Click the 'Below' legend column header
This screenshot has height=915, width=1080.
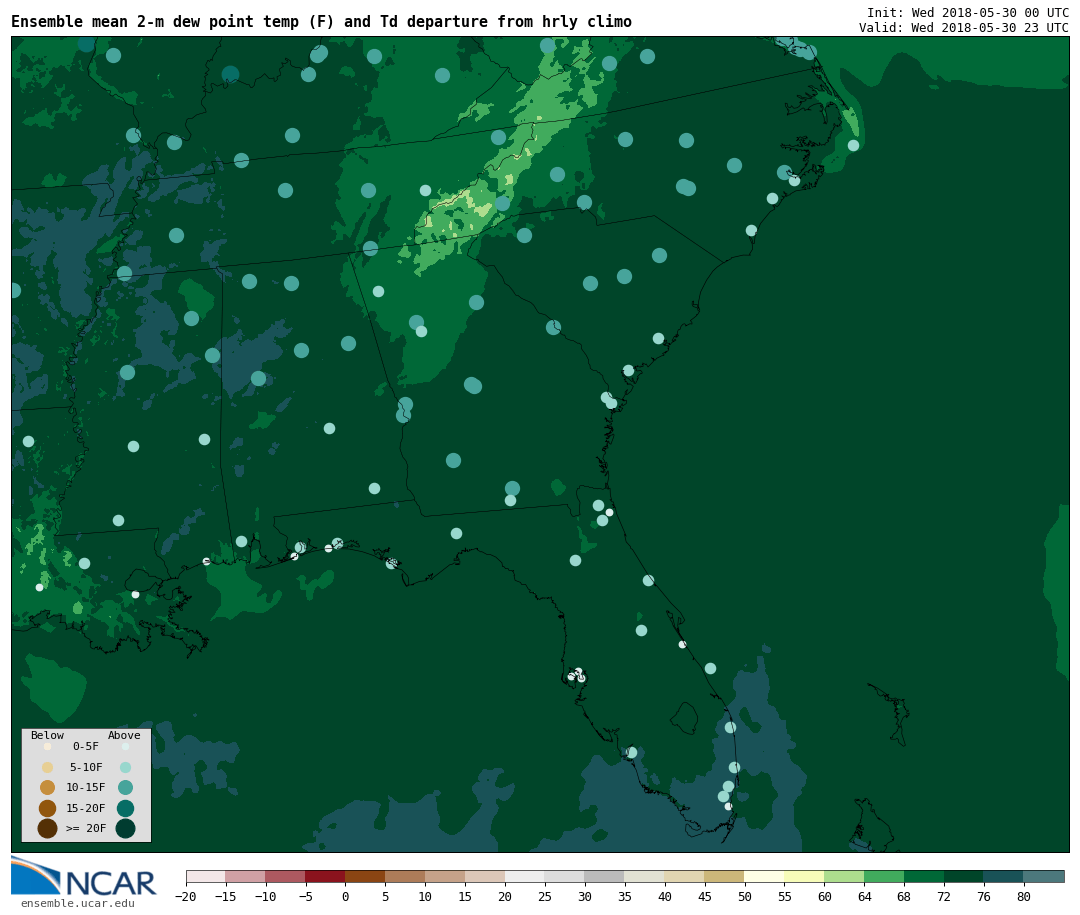point(48,735)
